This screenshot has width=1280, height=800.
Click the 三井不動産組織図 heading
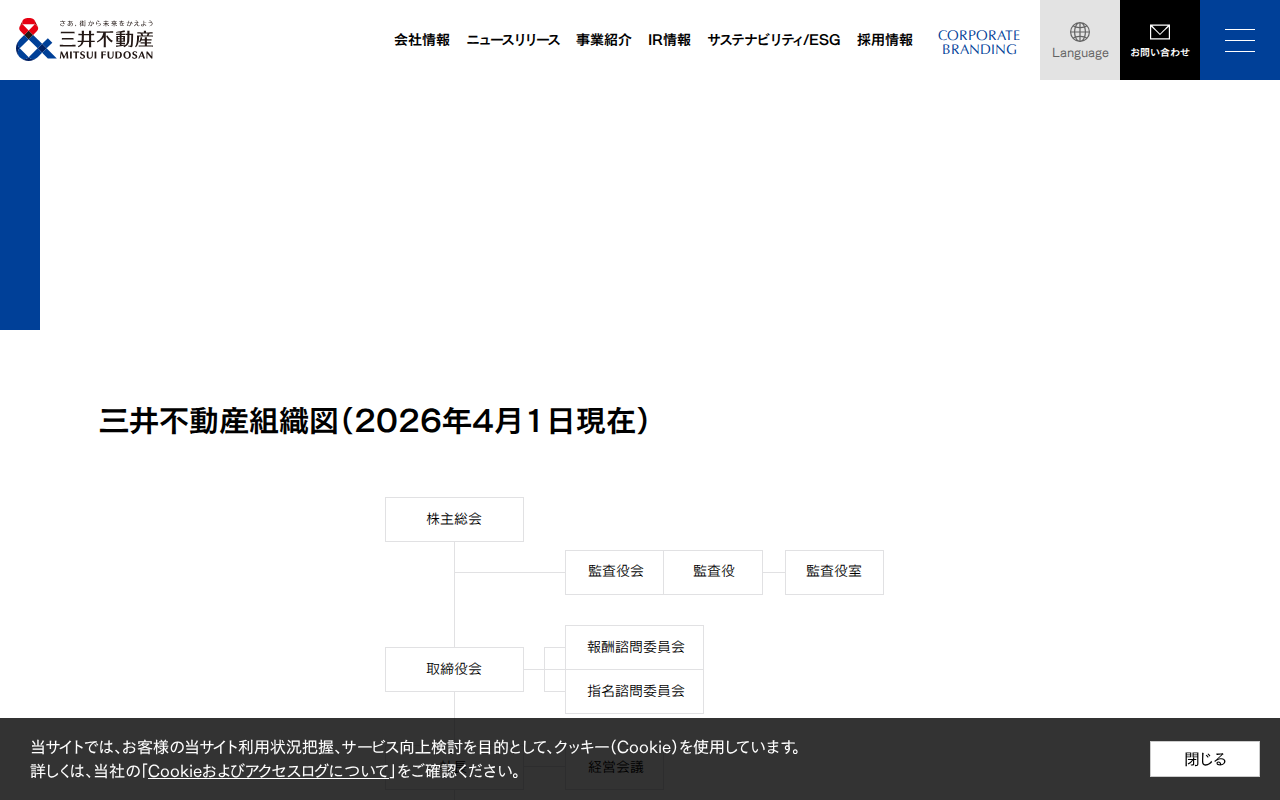coord(375,421)
